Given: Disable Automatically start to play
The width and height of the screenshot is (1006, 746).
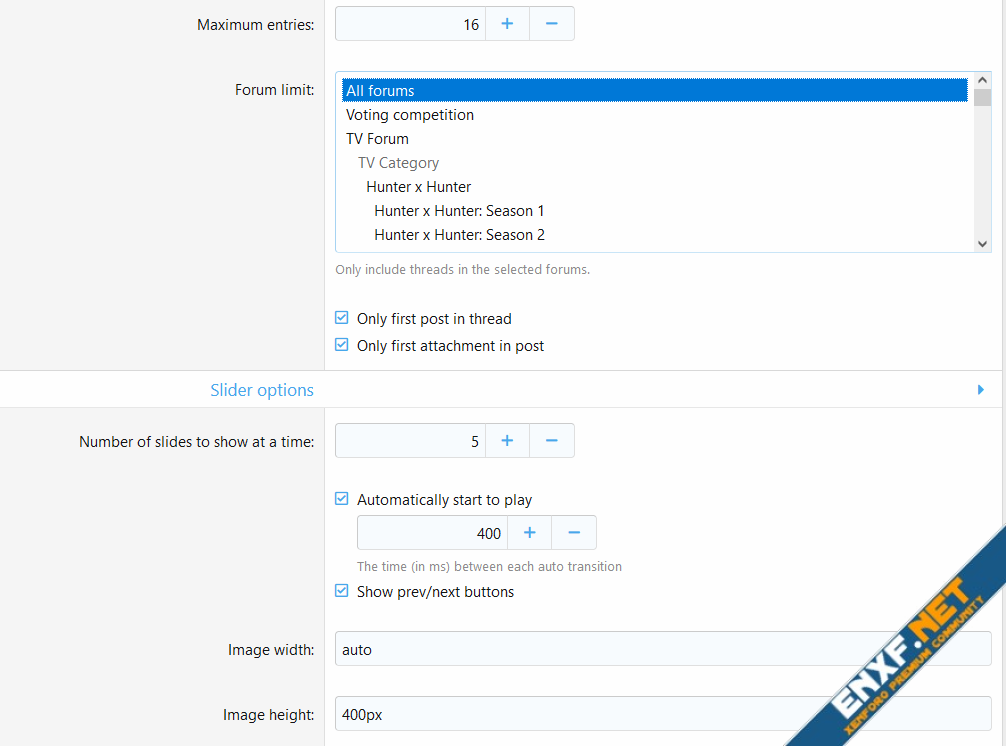Looking at the screenshot, I should tap(342, 500).
